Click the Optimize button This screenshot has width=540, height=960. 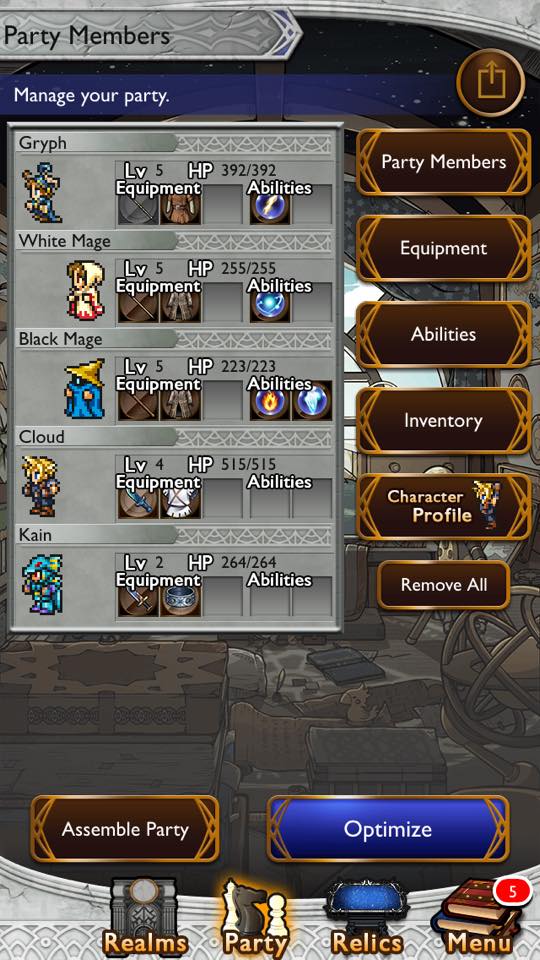pos(388,829)
